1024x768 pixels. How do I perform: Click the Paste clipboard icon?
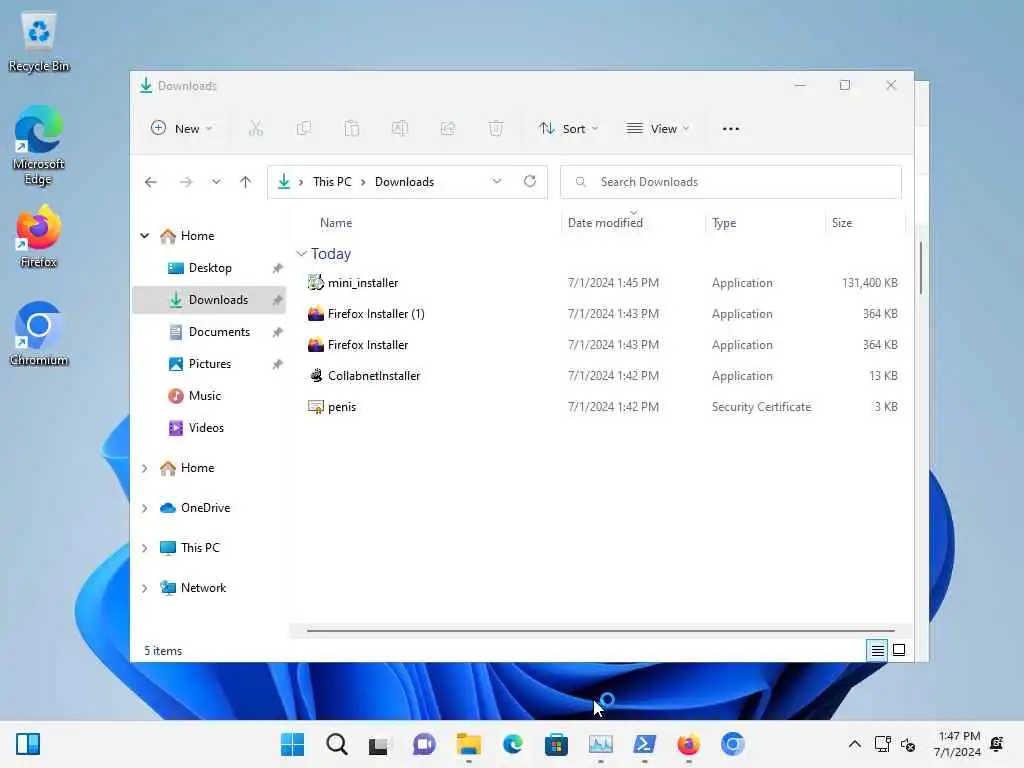point(352,129)
